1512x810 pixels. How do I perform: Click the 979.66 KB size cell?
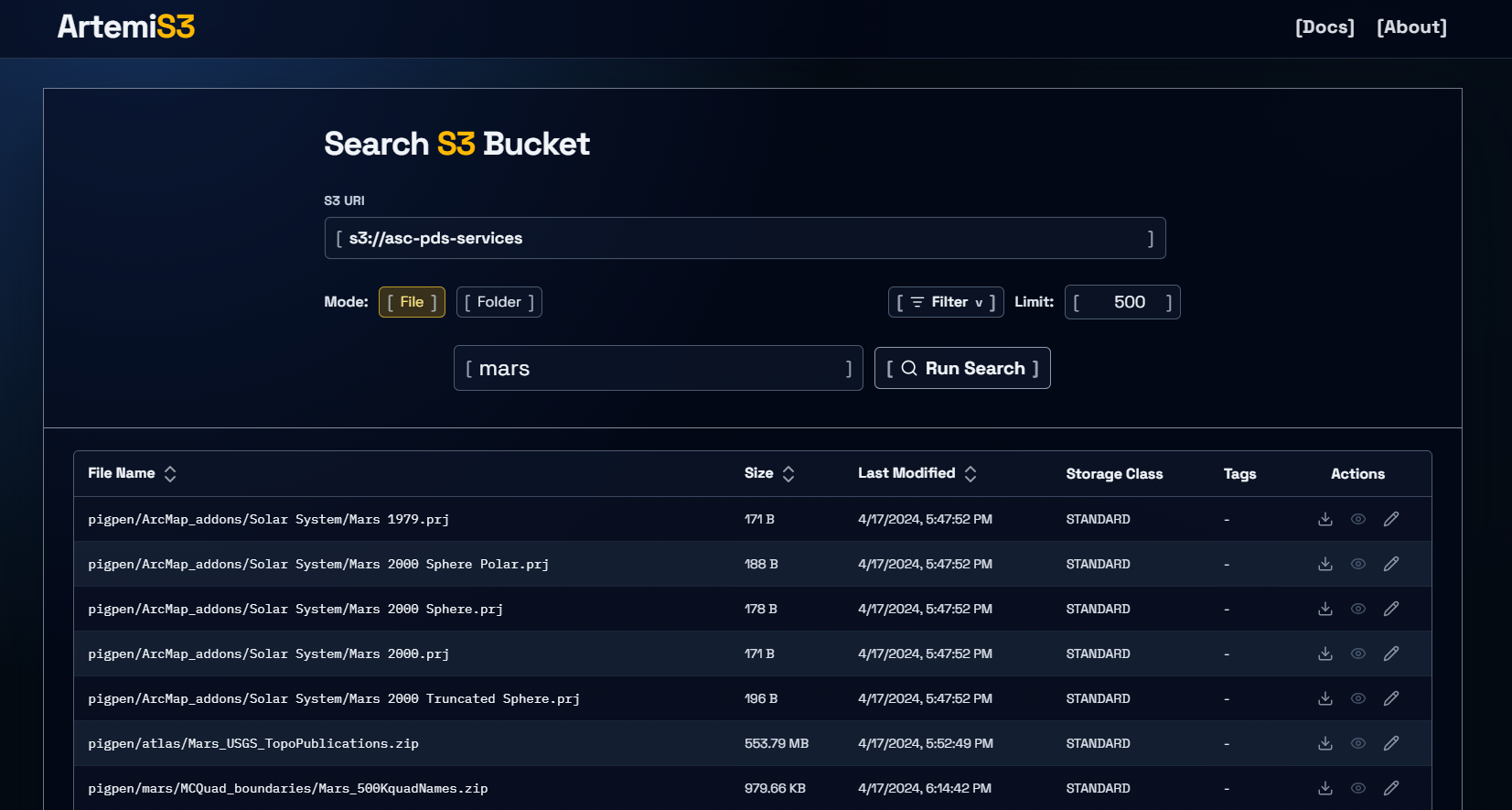pyautogui.click(x=775, y=788)
